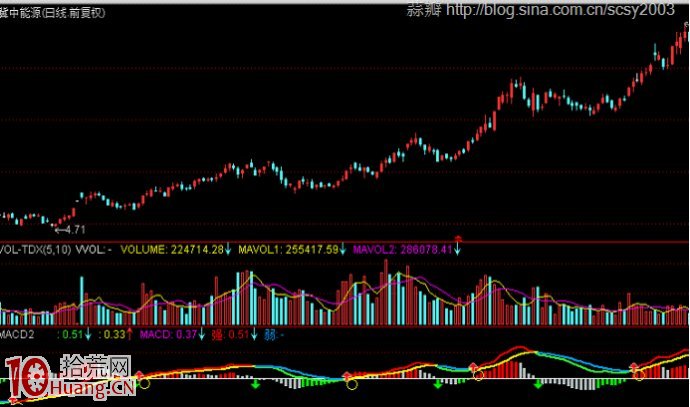The image size is (690, 407).
Task: Click the blue 弱: - readout
Action: click(274, 335)
